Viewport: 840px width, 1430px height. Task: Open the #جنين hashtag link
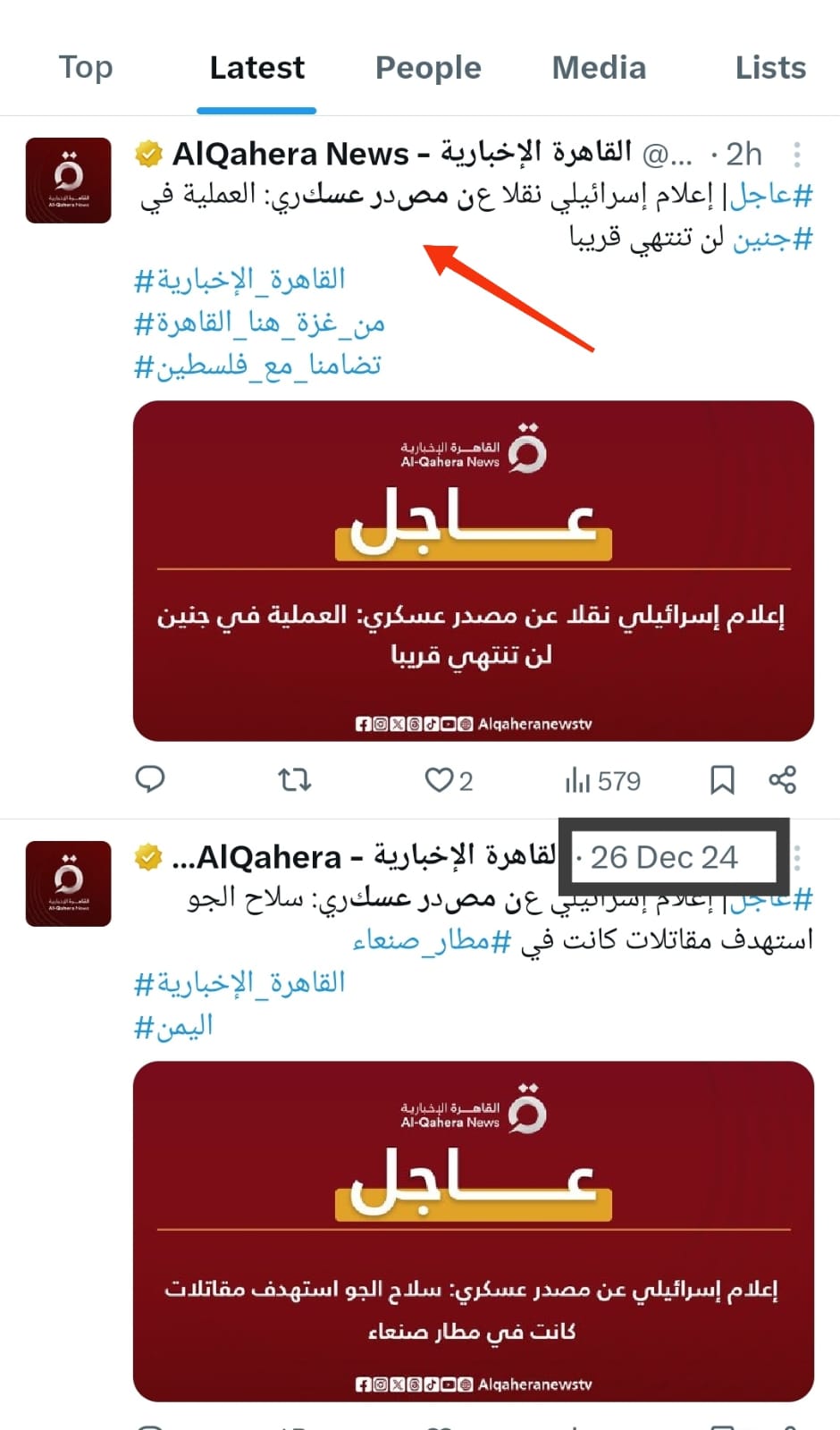[773, 239]
